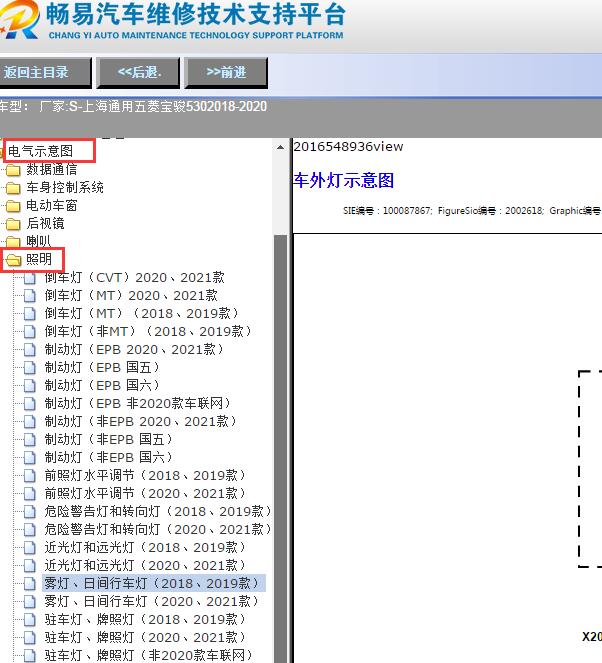
Task: Click document icon for 倒车灯（非MT）（2018、2019款）
Action: (x=30, y=332)
